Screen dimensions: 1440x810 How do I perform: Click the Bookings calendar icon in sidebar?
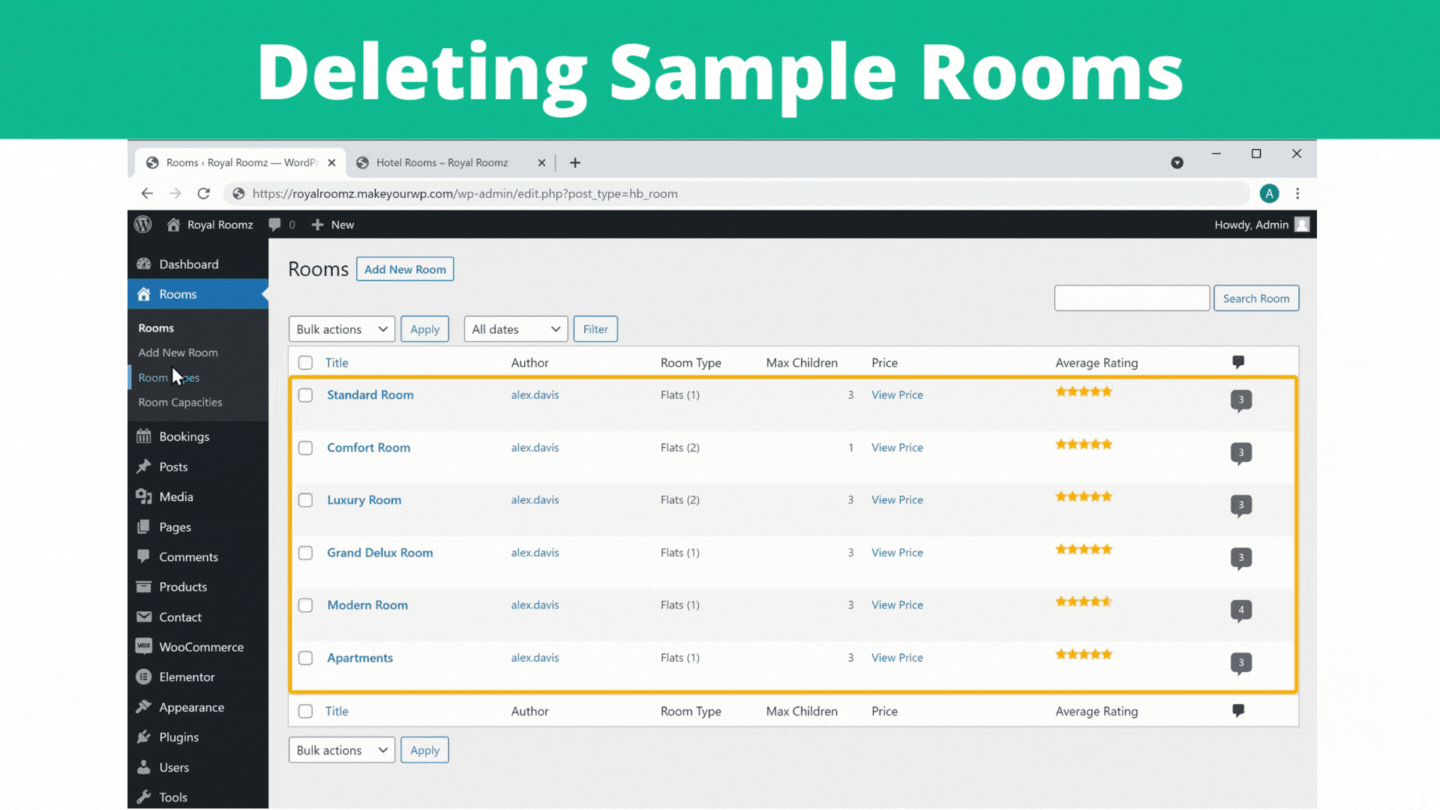[144, 437]
